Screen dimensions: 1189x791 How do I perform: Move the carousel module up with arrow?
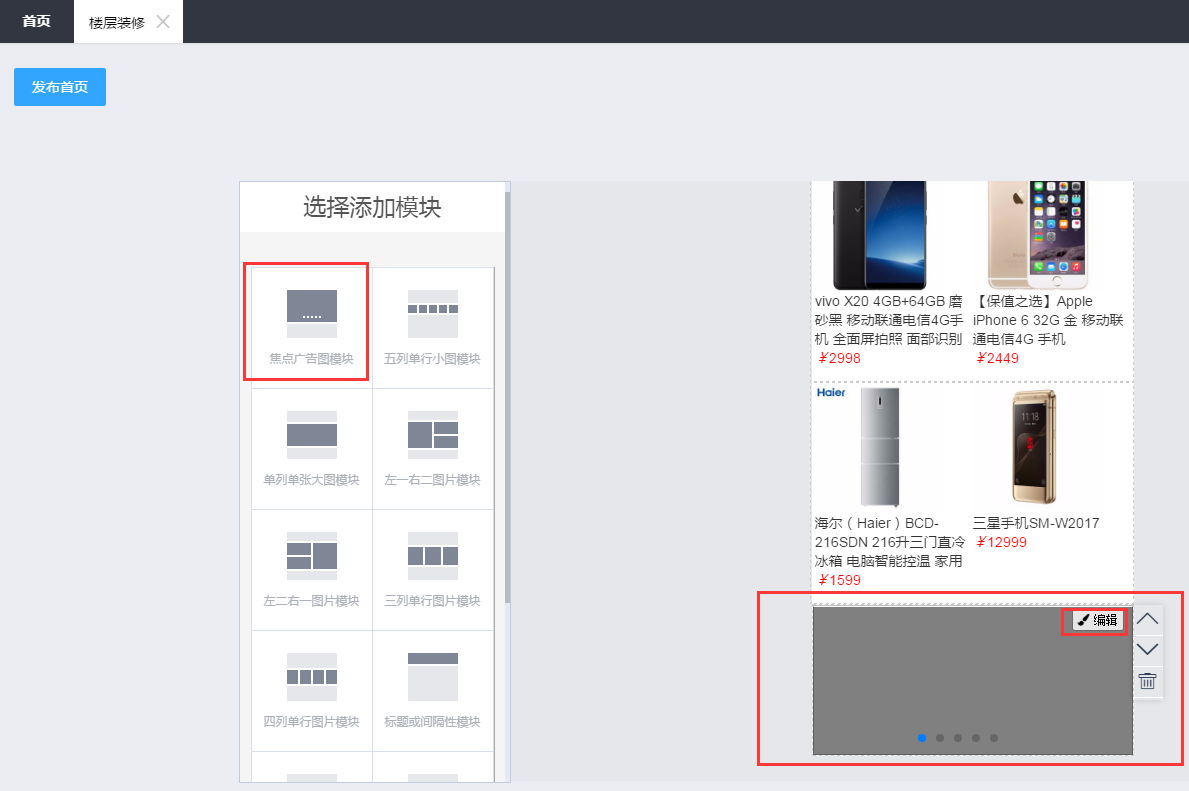point(1147,620)
